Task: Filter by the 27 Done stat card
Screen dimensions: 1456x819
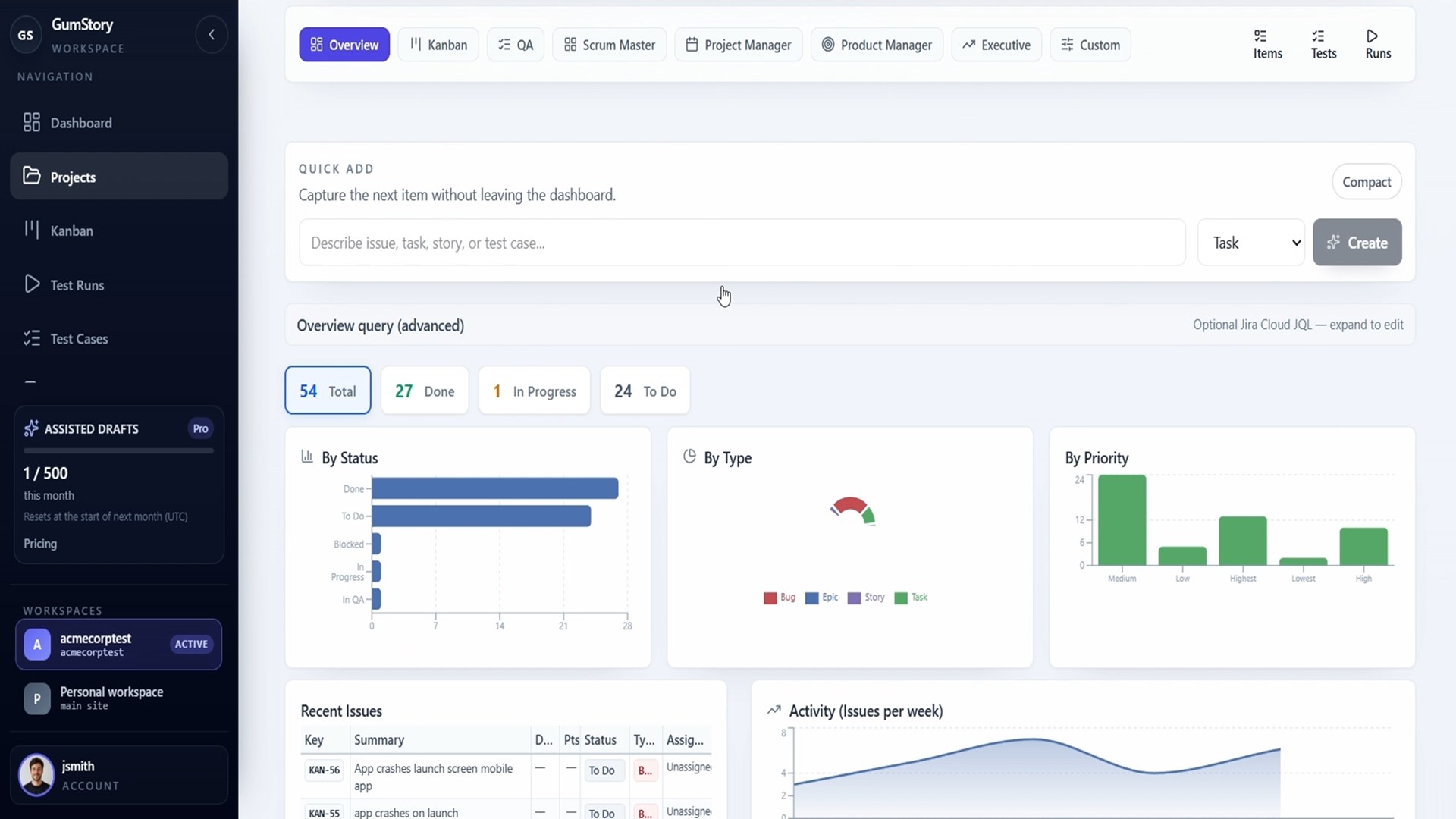Action: [x=425, y=391]
